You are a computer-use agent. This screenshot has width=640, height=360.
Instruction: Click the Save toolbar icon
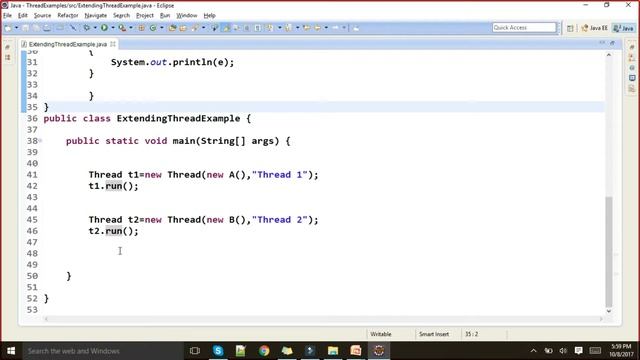point(25,28)
